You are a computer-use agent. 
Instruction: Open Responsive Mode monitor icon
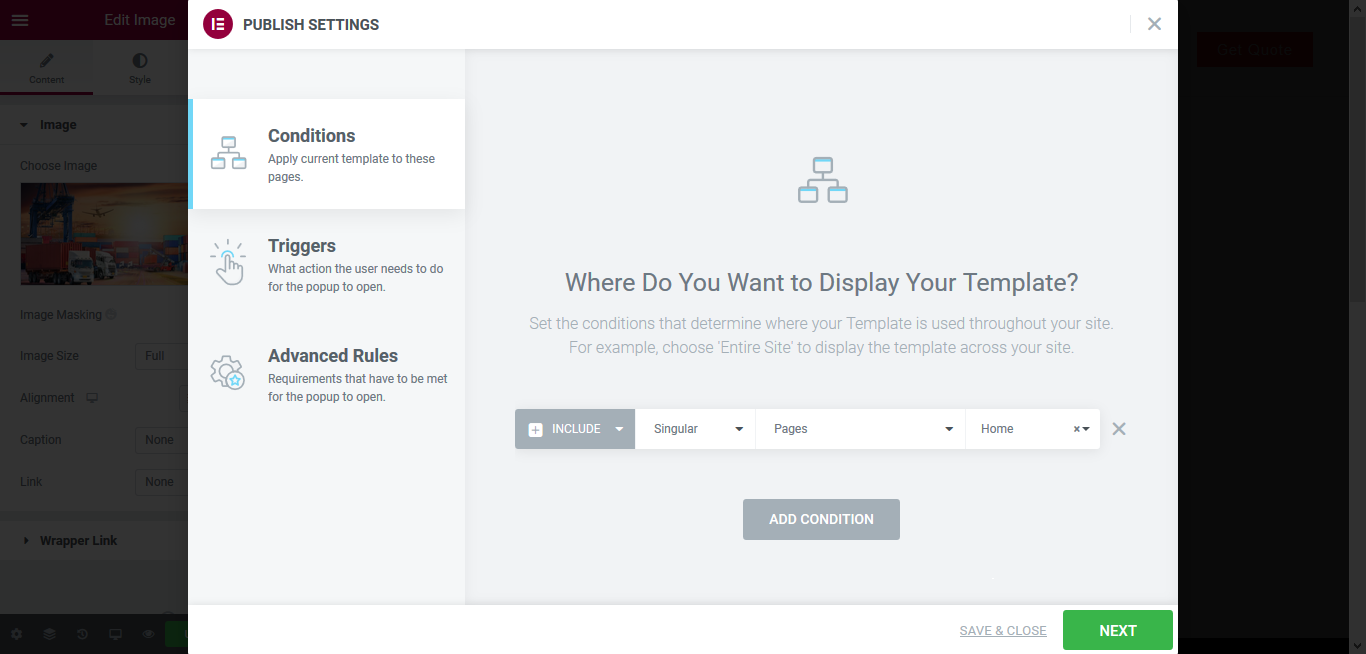pyautogui.click(x=115, y=634)
